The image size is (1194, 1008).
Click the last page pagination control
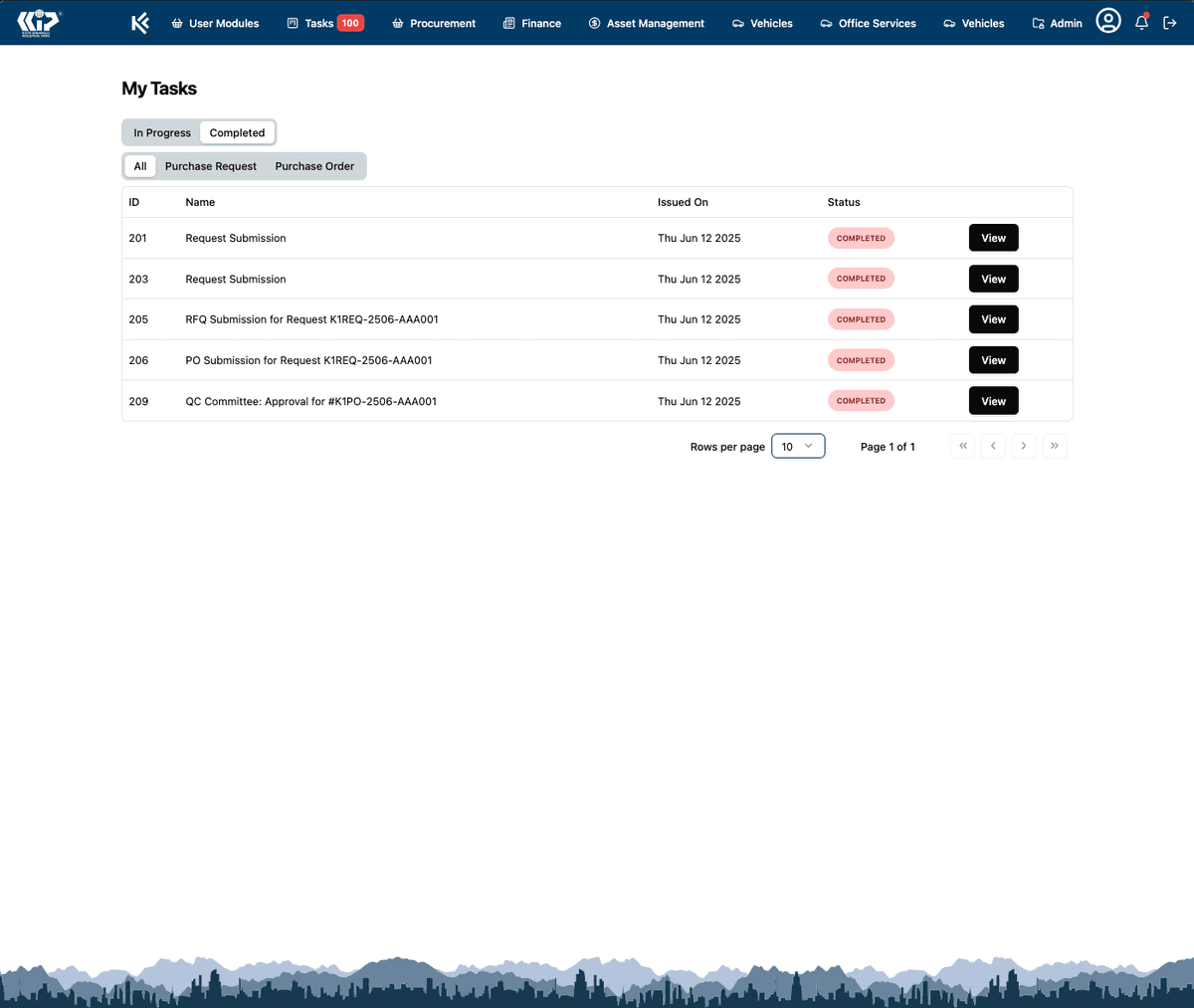(1055, 446)
